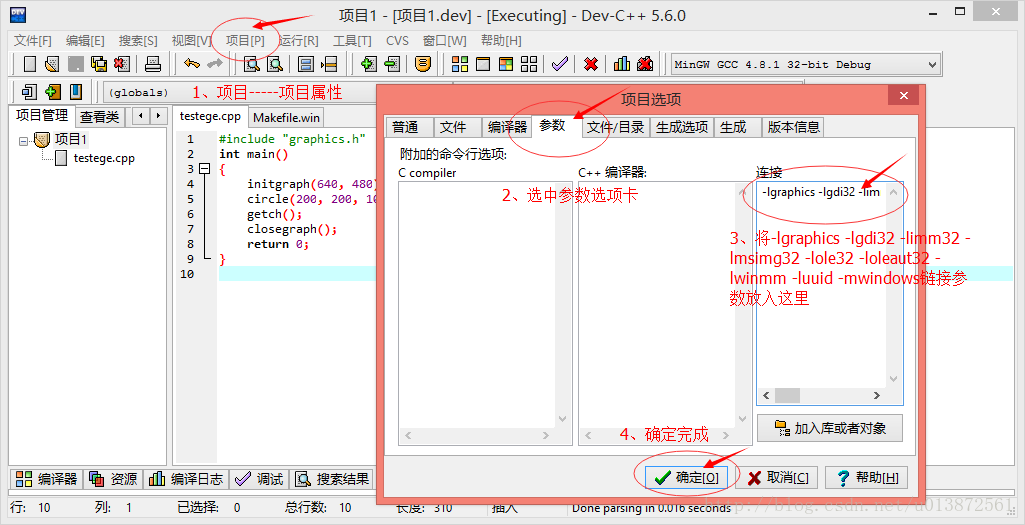Open the 工具[T] menu
Image resolution: width=1025 pixels, height=525 pixels.
coord(352,41)
